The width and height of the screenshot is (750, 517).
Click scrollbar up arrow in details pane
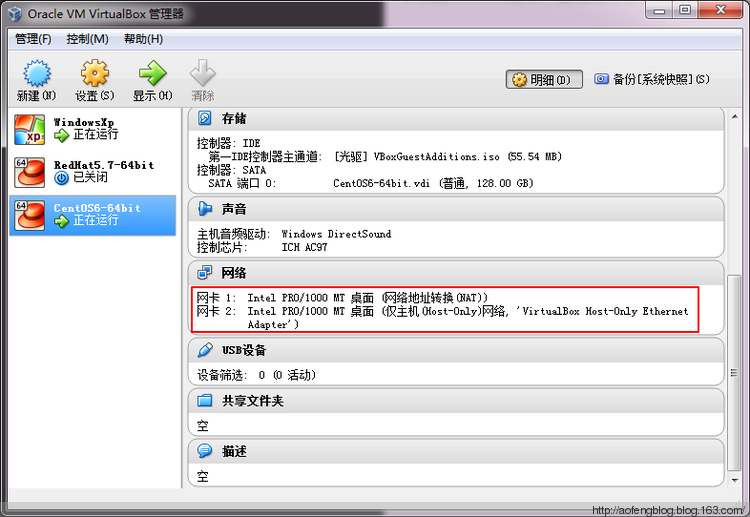point(735,116)
